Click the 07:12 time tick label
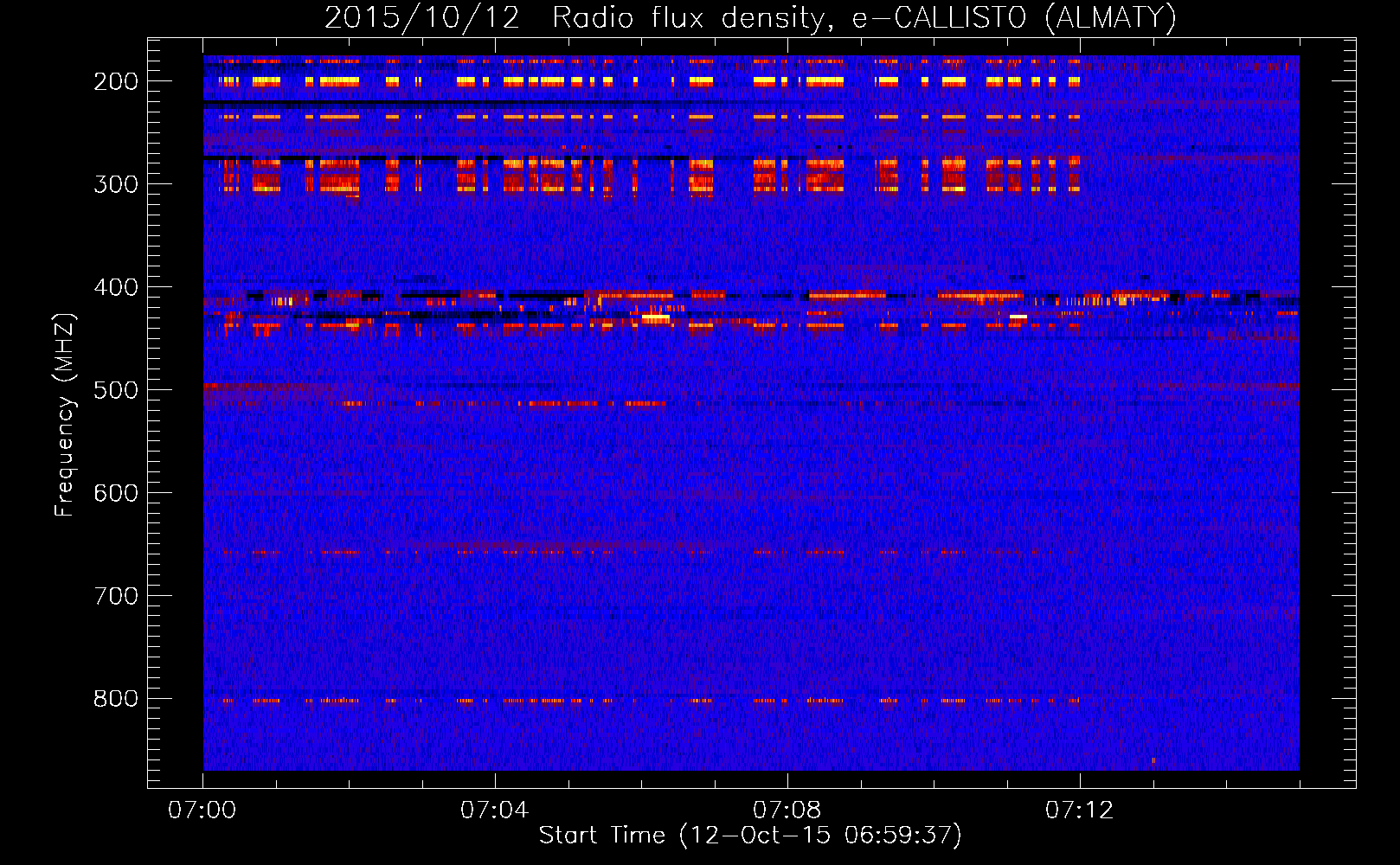The width and height of the screenshot is (1400, 865). click(1079, 811)
